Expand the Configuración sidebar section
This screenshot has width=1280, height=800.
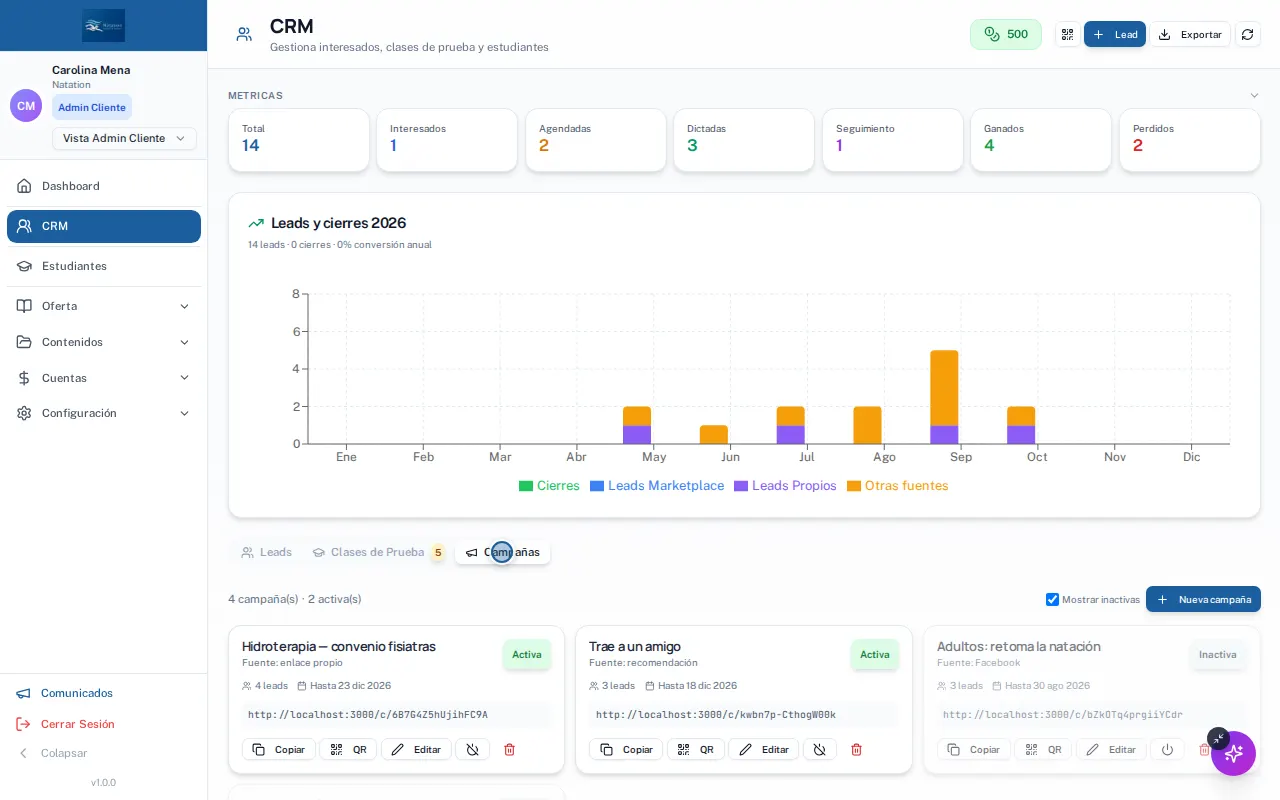click(x=104, y=413)
